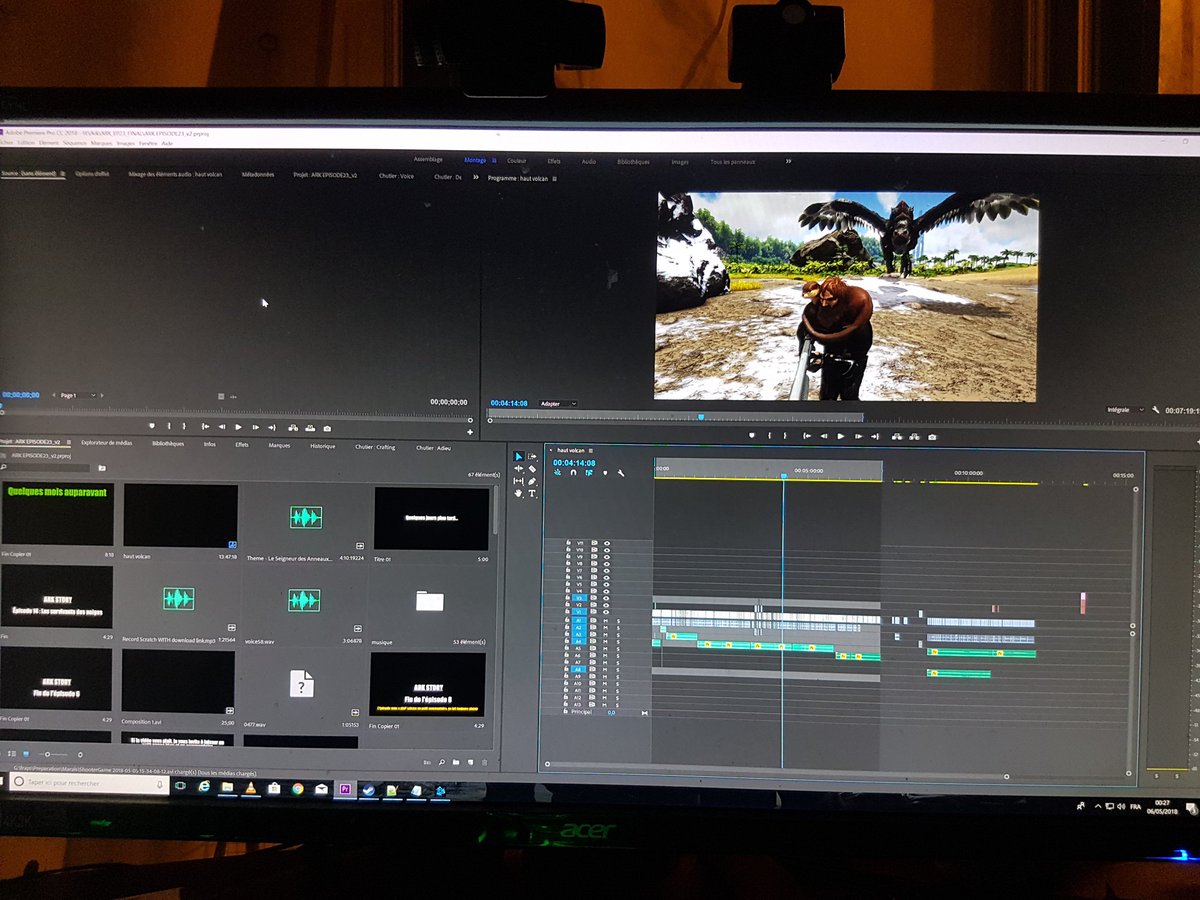Screen dimensions: 1200x900
Task: Open timeline display settings wrench
Action: pos(621,473)
